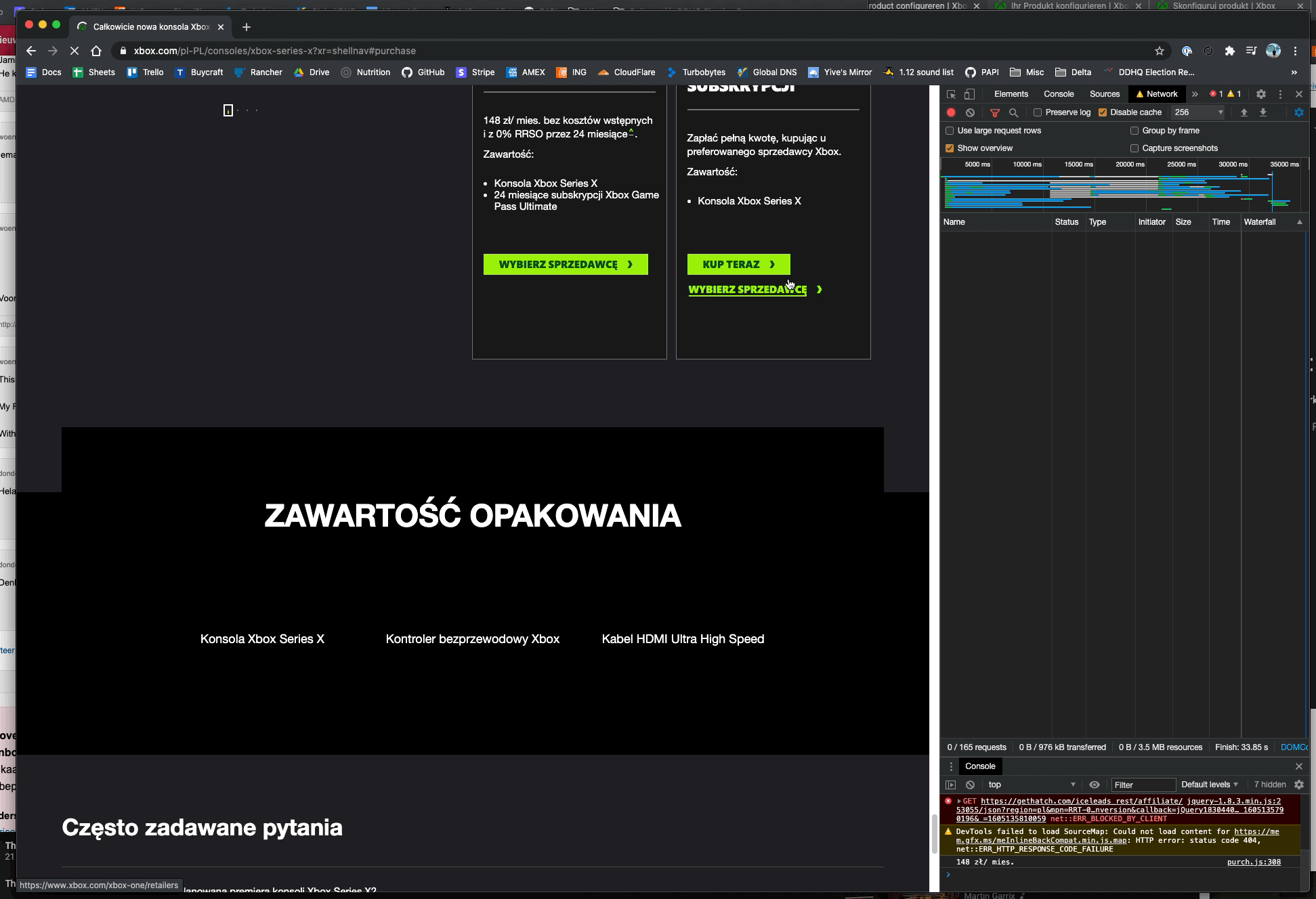Open the console settings gear
This screenshot has height=899, width=1316.
(1298, 785)
